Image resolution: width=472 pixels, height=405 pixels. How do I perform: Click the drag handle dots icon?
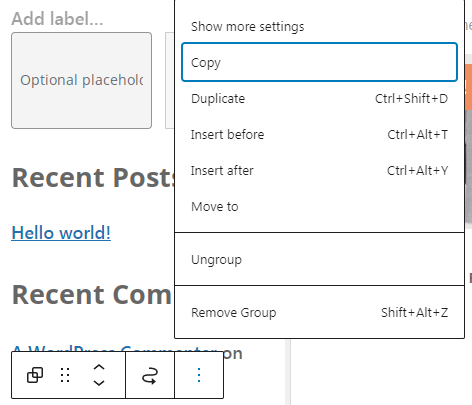pos(65,375)
